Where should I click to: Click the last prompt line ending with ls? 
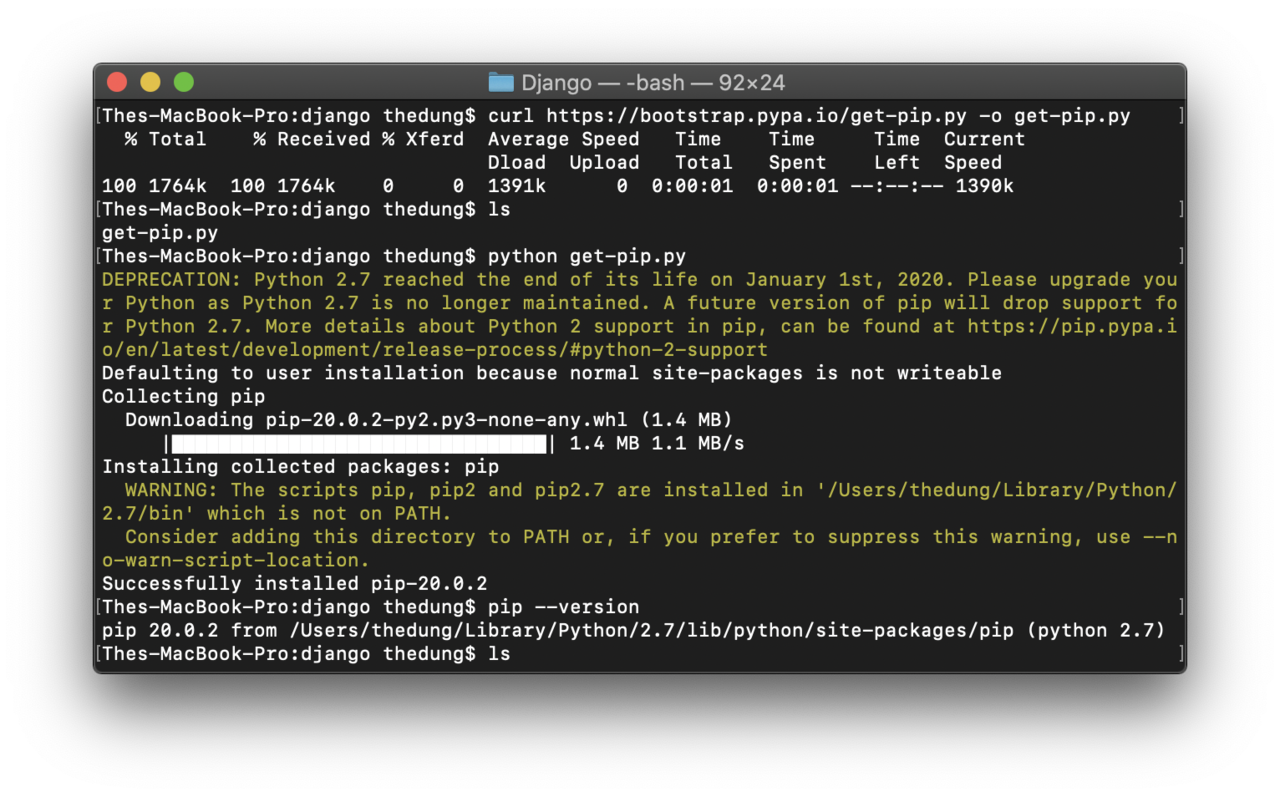306,654
